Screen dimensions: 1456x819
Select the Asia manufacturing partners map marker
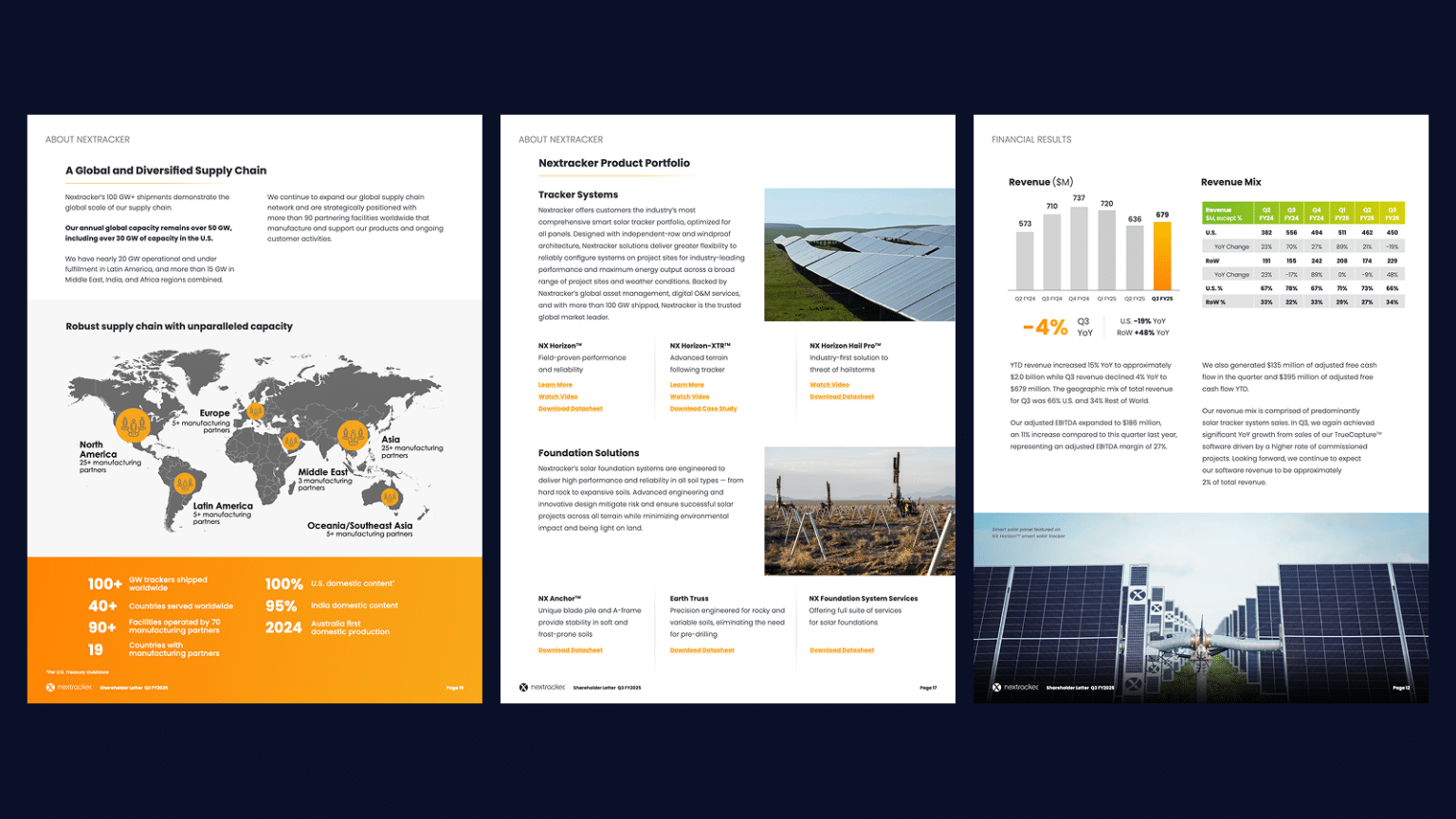(354, 435)
